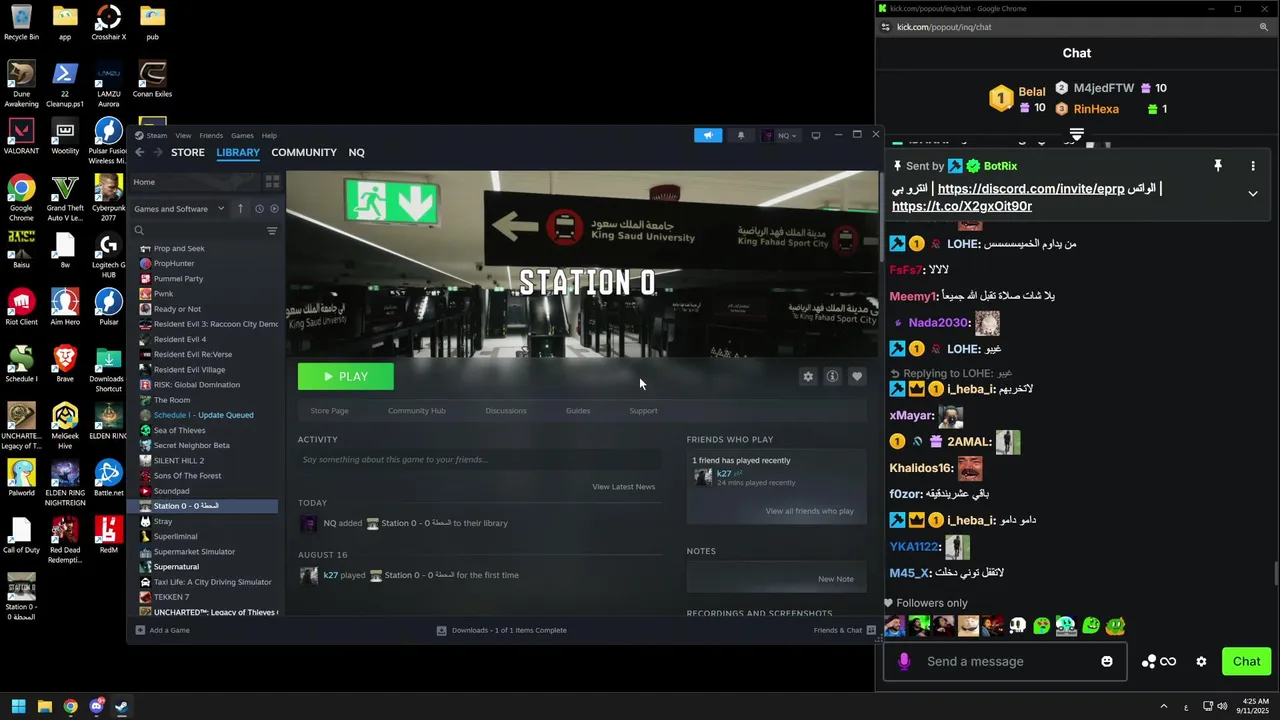Open NQ account dropdown in Steam title bar
1280x720 pixels.
[x=780, y=135]
